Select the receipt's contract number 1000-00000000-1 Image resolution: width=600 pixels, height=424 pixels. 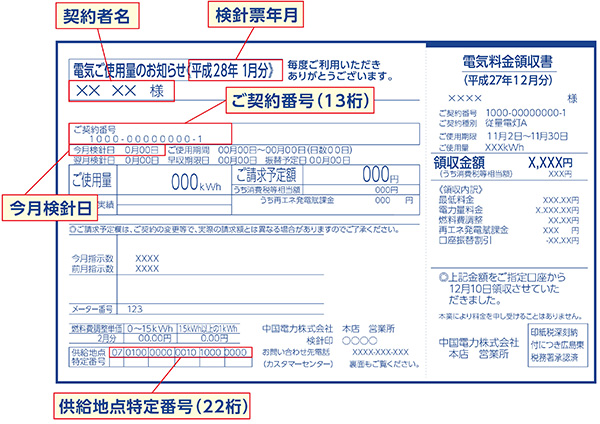(x=526, y=113)
